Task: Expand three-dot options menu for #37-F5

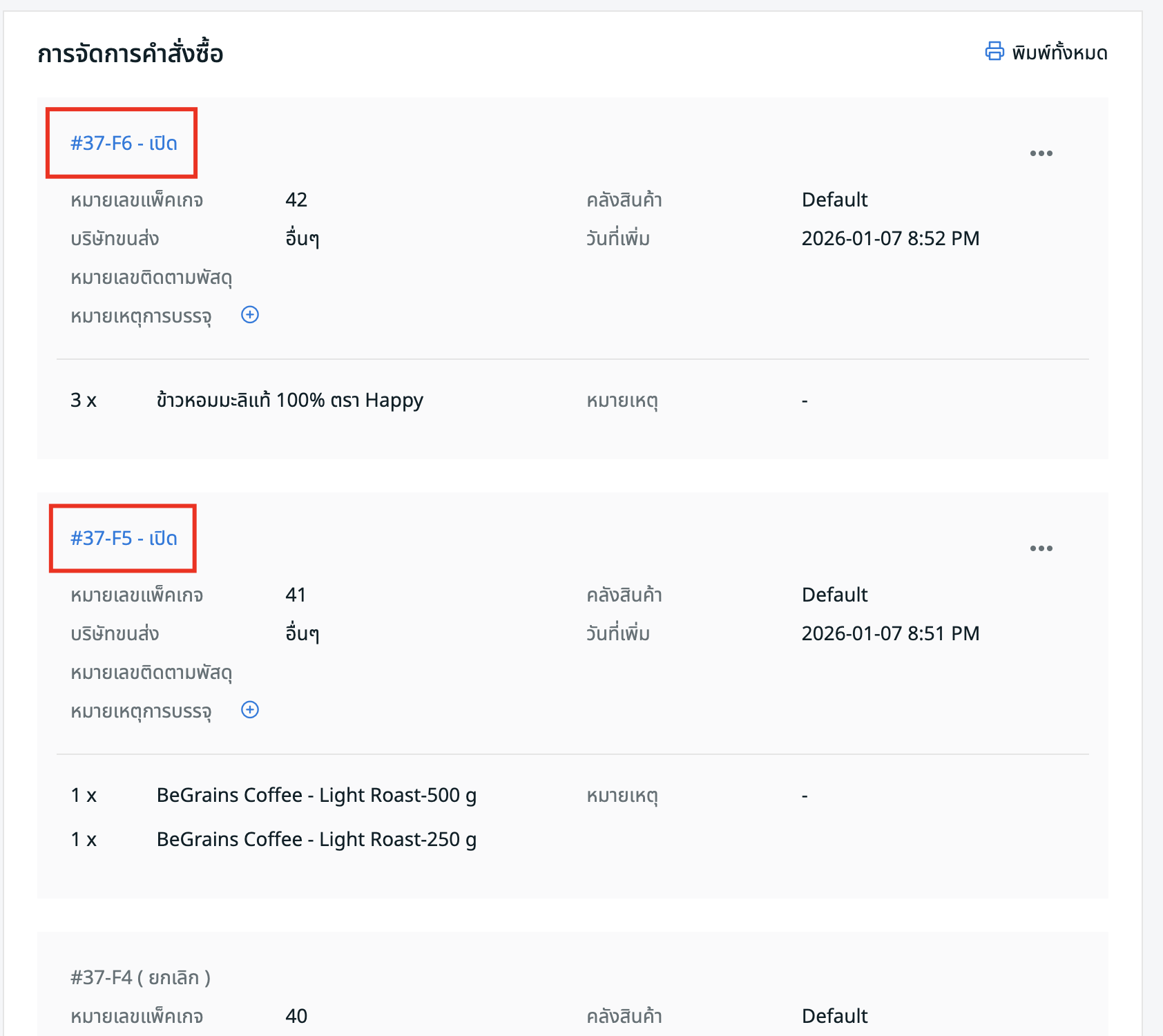Action: pyautogui.click(x=1041, y=548)
